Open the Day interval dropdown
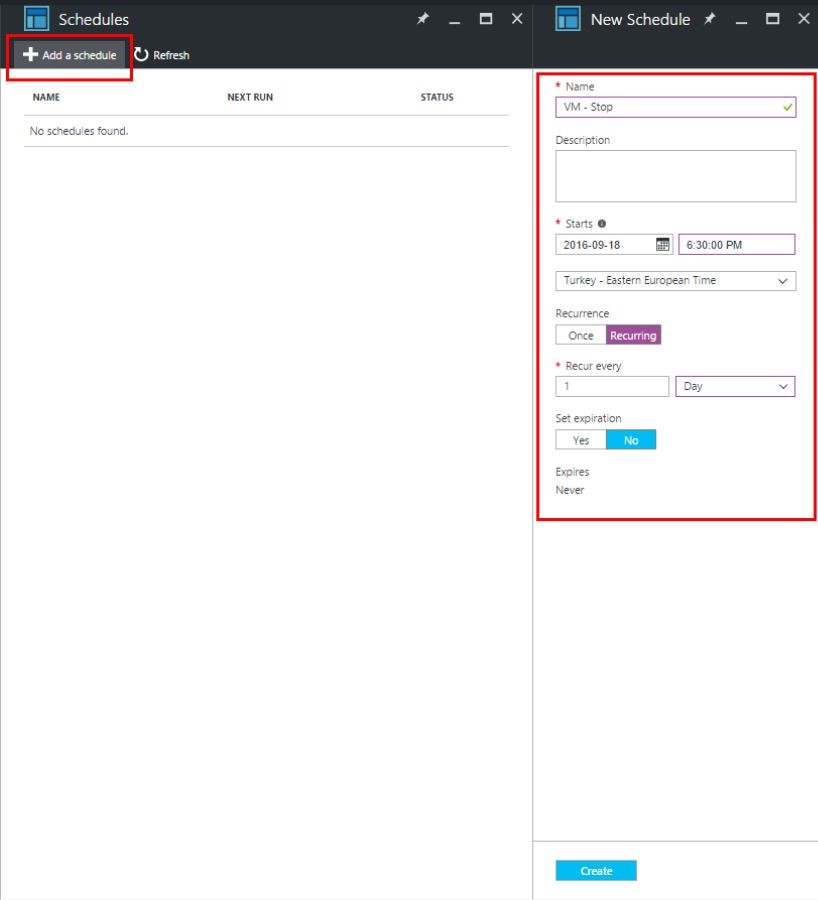This screenshot has width=818, height=900. [735, 386]
